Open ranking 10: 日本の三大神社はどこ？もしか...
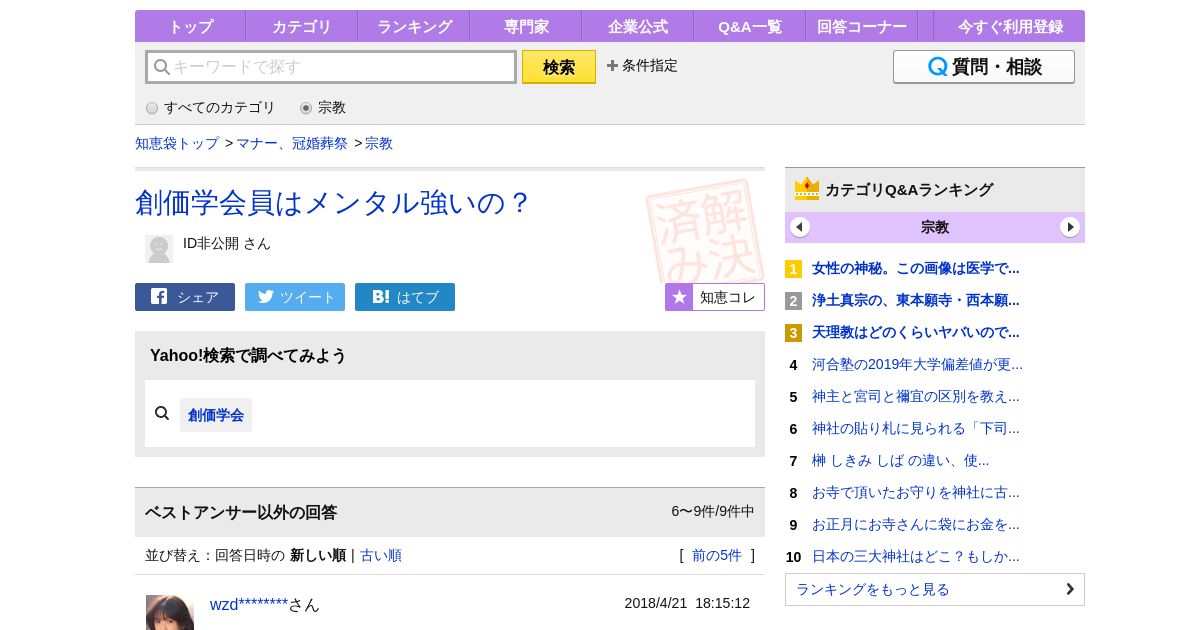This screenshot has height=630, width=1200. pos(916,556)
